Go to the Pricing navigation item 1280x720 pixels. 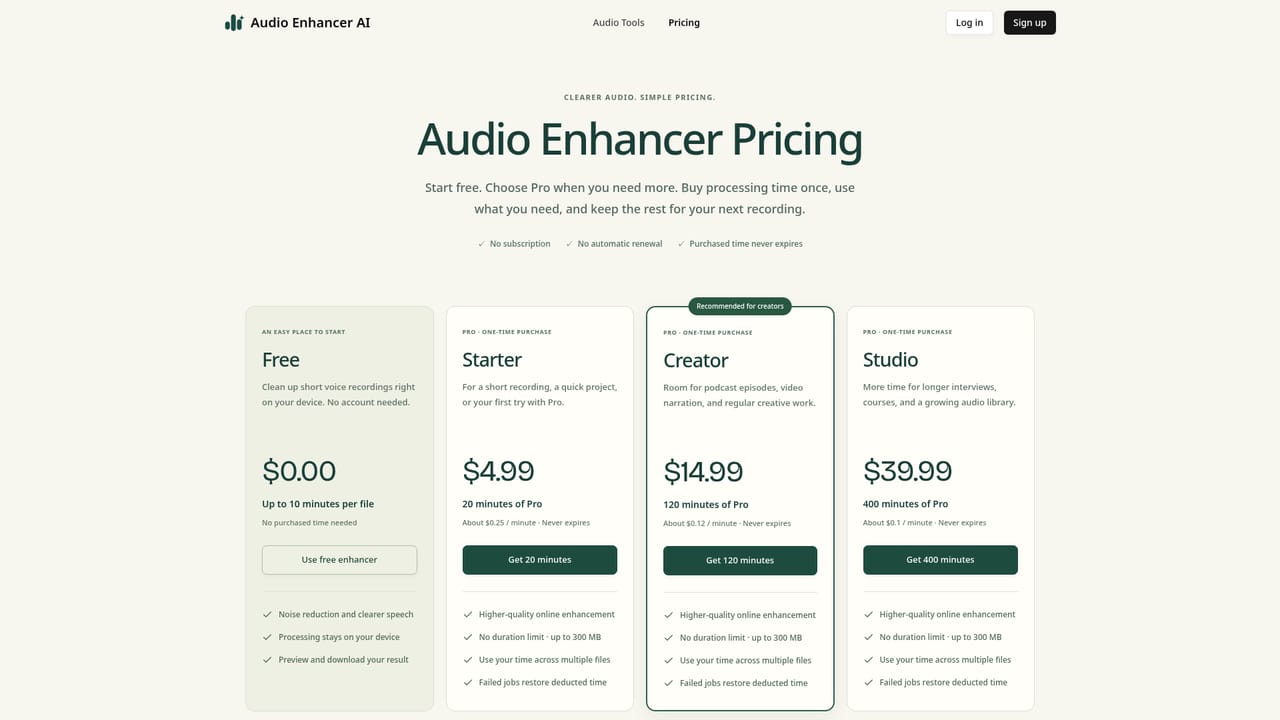click(x=684, y=23)
